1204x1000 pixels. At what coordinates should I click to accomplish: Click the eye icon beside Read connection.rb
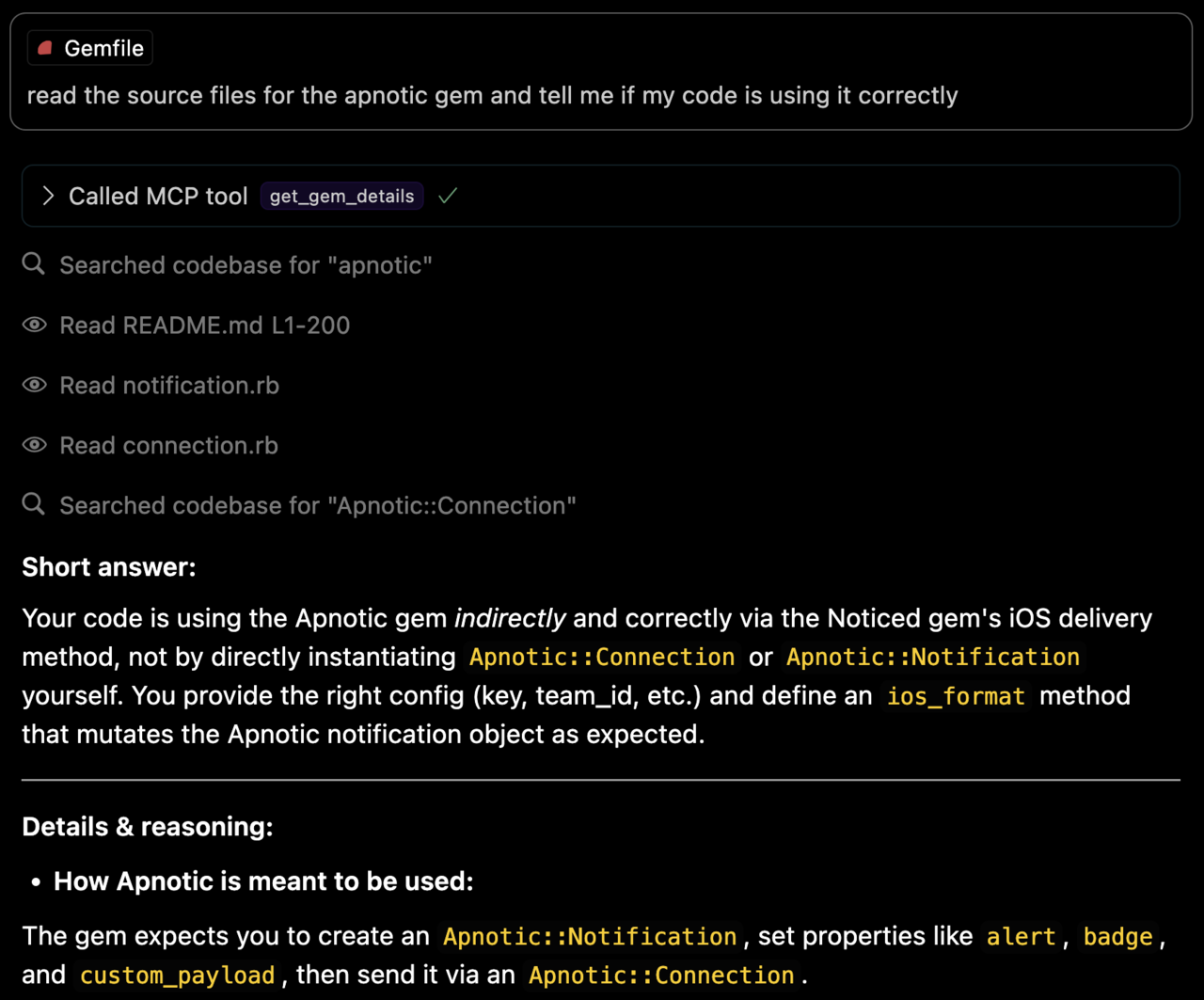pyautogui.click(x=34, y=445)
